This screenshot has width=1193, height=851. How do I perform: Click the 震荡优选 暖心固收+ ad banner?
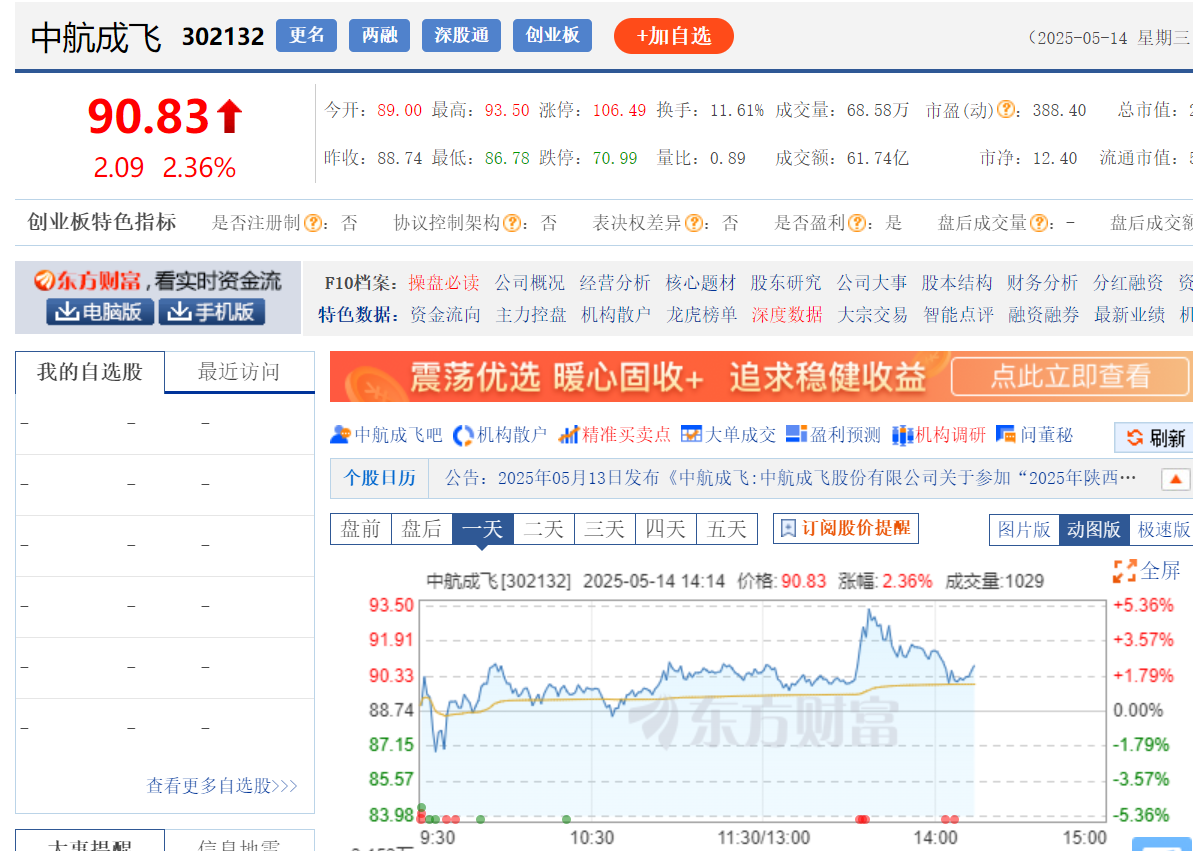(x=761, y=376)
